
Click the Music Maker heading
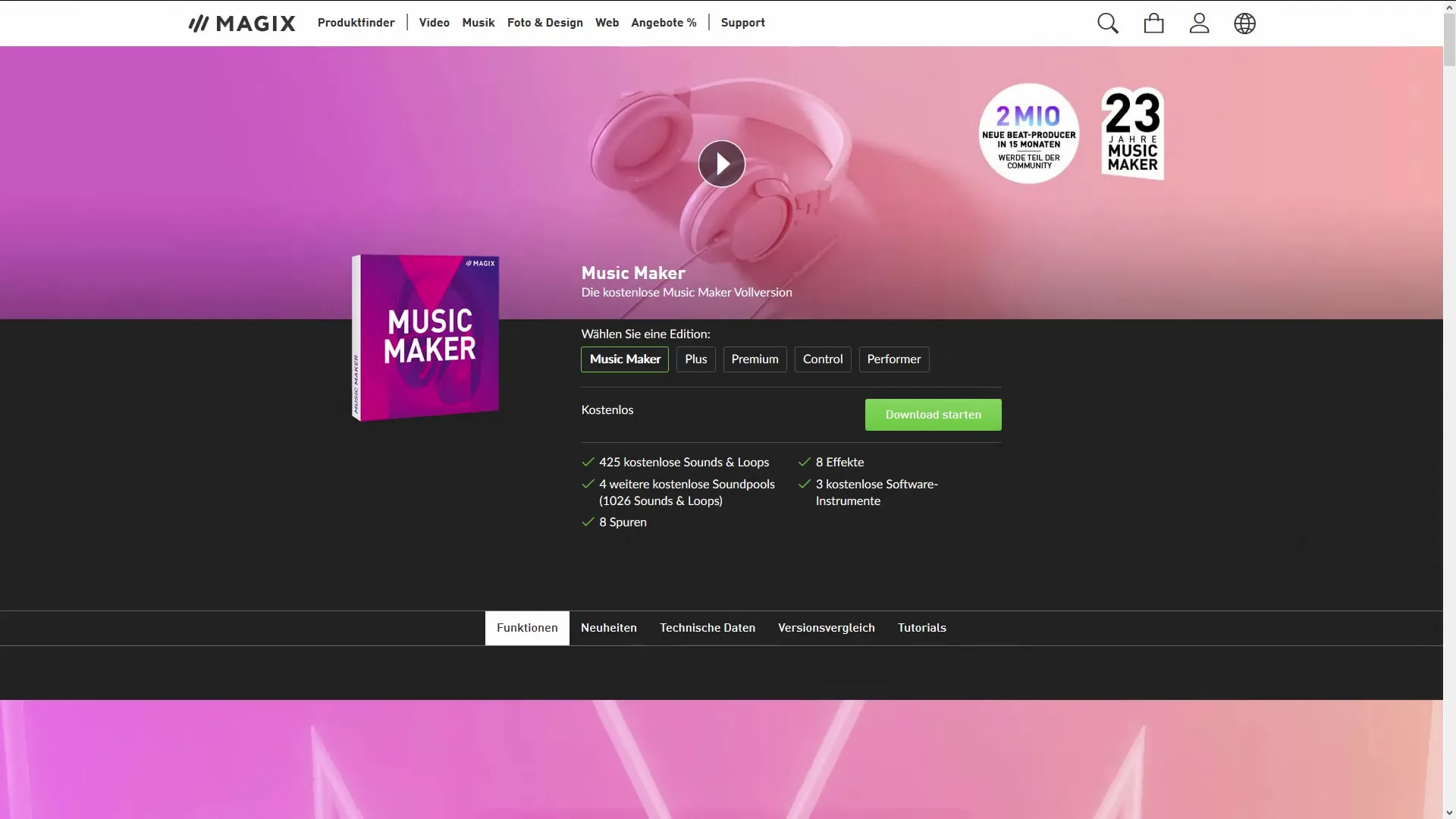(633, 273)
